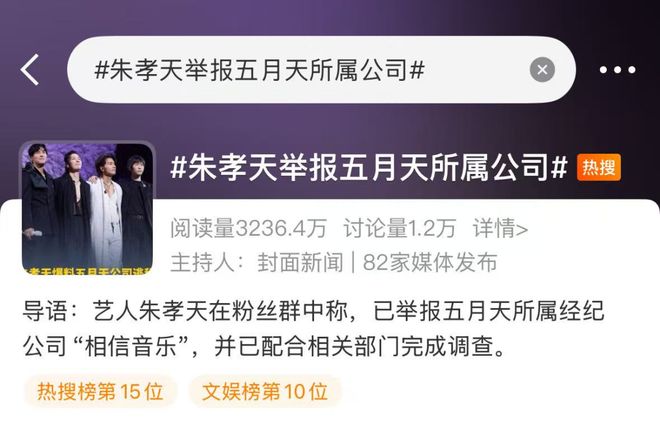Viewport: 660px width, 431px height.
Task: Open the 文娱榜第10位 ranking tag
Action: (x=265, y=391)
